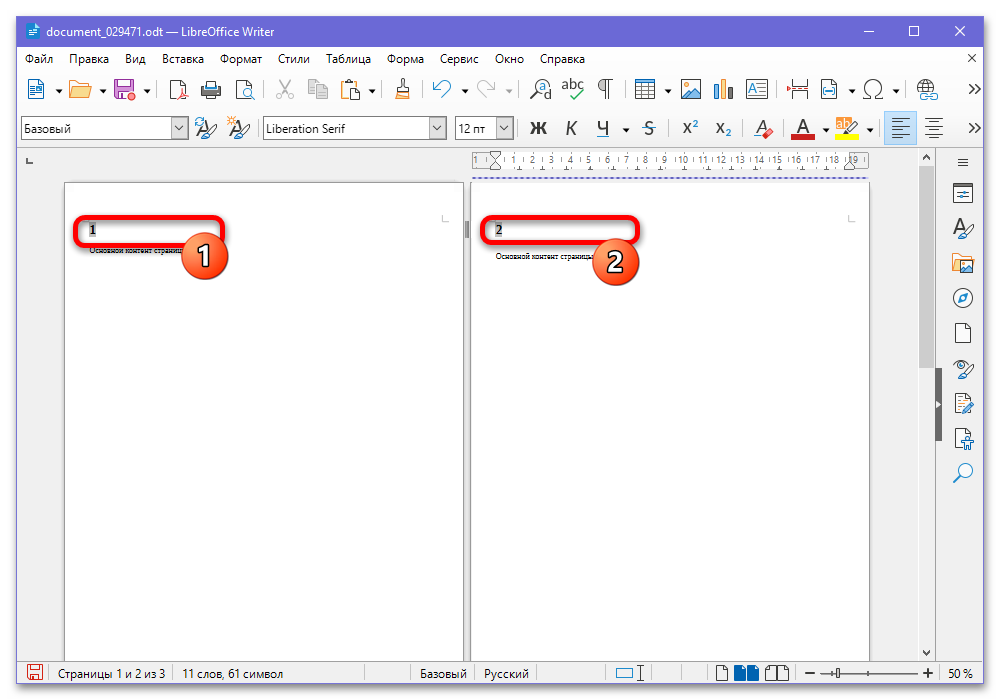The height and width of the screenshot is (700, 1000).
Task: Open the Navigator in the sidebar
Action: [963, 298]
